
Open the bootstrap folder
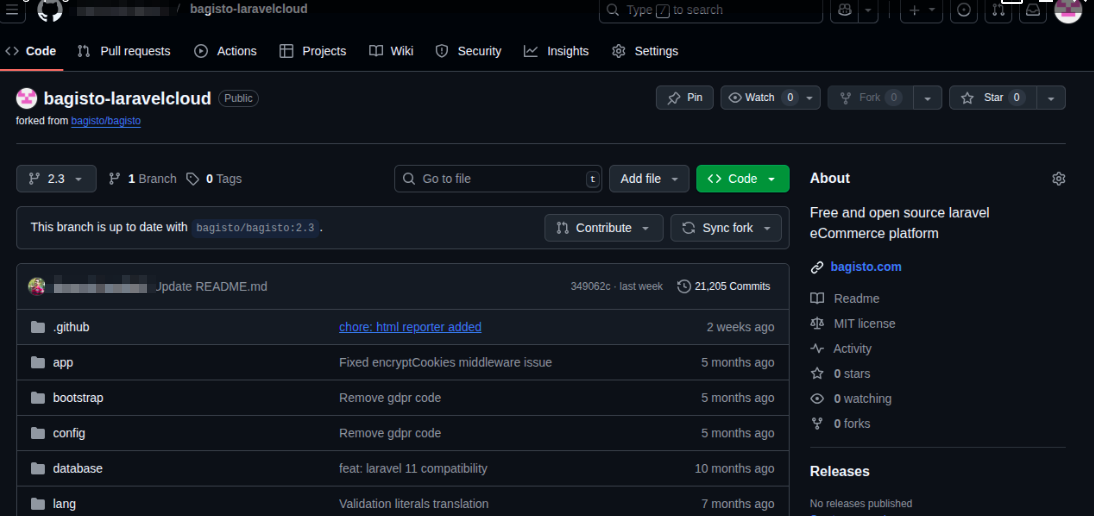click(78, 397)
